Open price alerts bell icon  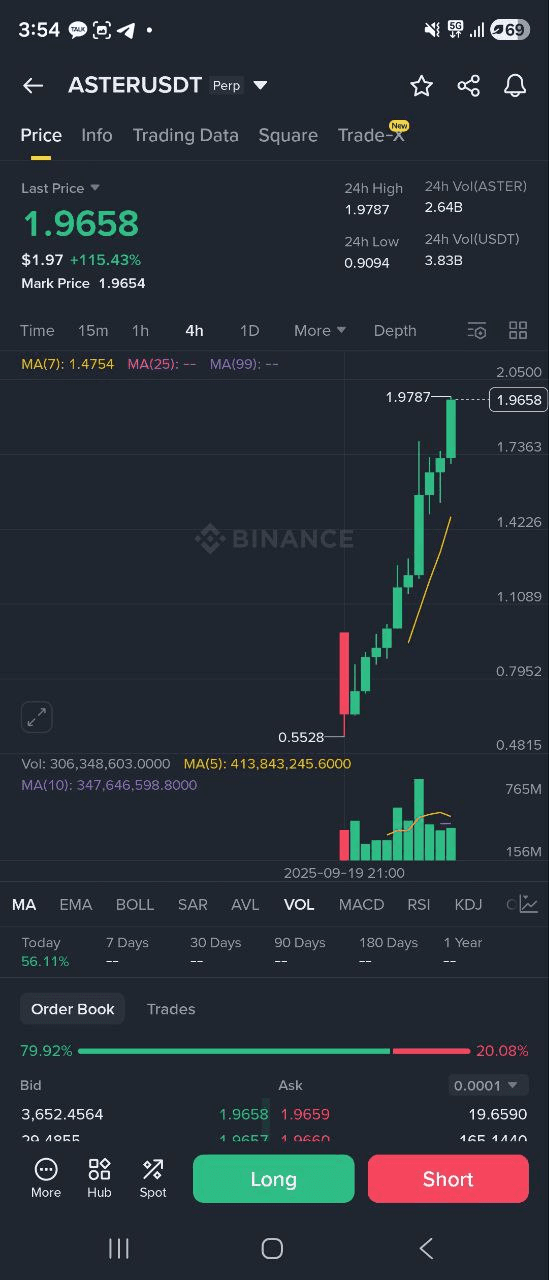coord(515,86)
